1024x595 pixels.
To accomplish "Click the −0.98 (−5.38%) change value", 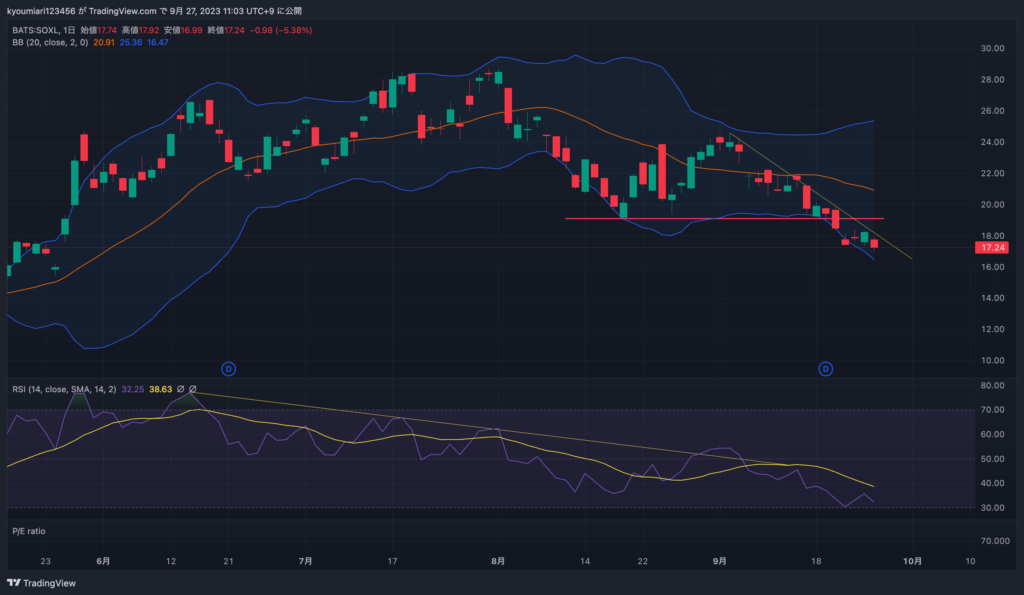I will pyautogui.click(x=281, y=30).
